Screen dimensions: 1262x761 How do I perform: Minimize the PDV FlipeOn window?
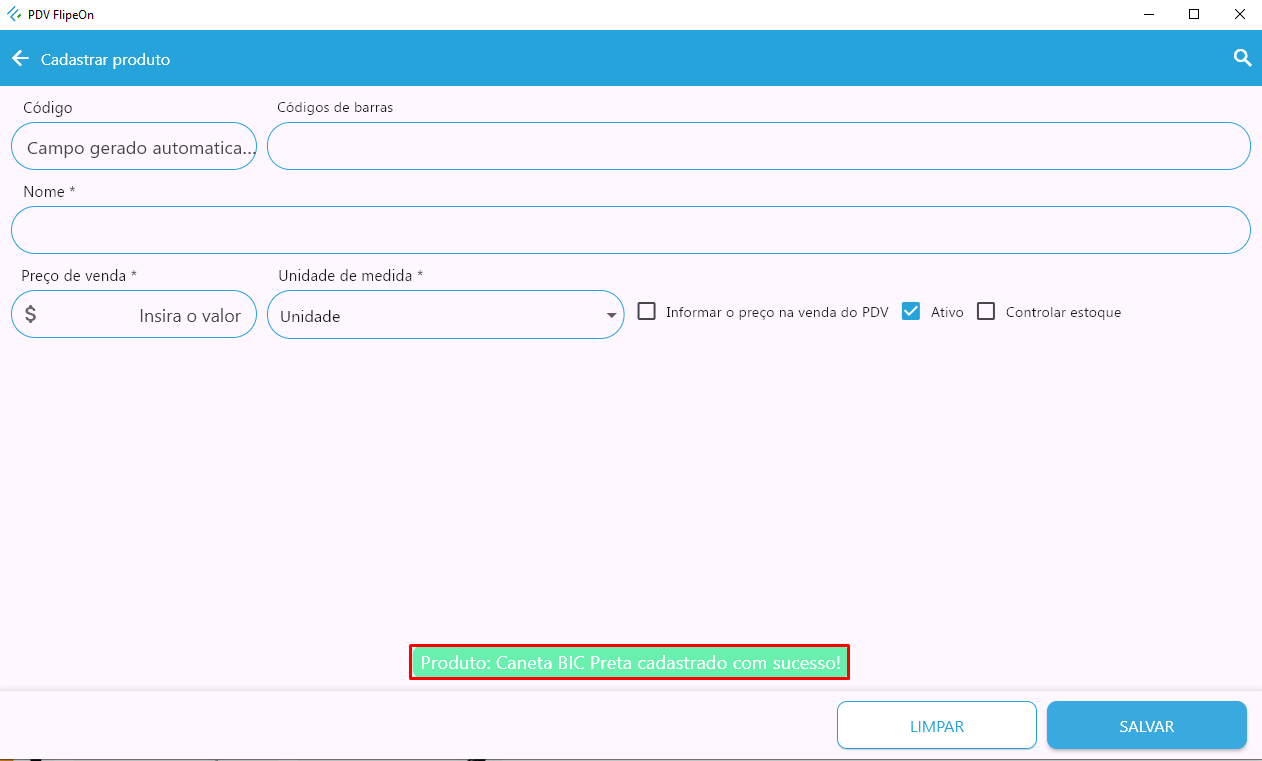[1146, 15]
